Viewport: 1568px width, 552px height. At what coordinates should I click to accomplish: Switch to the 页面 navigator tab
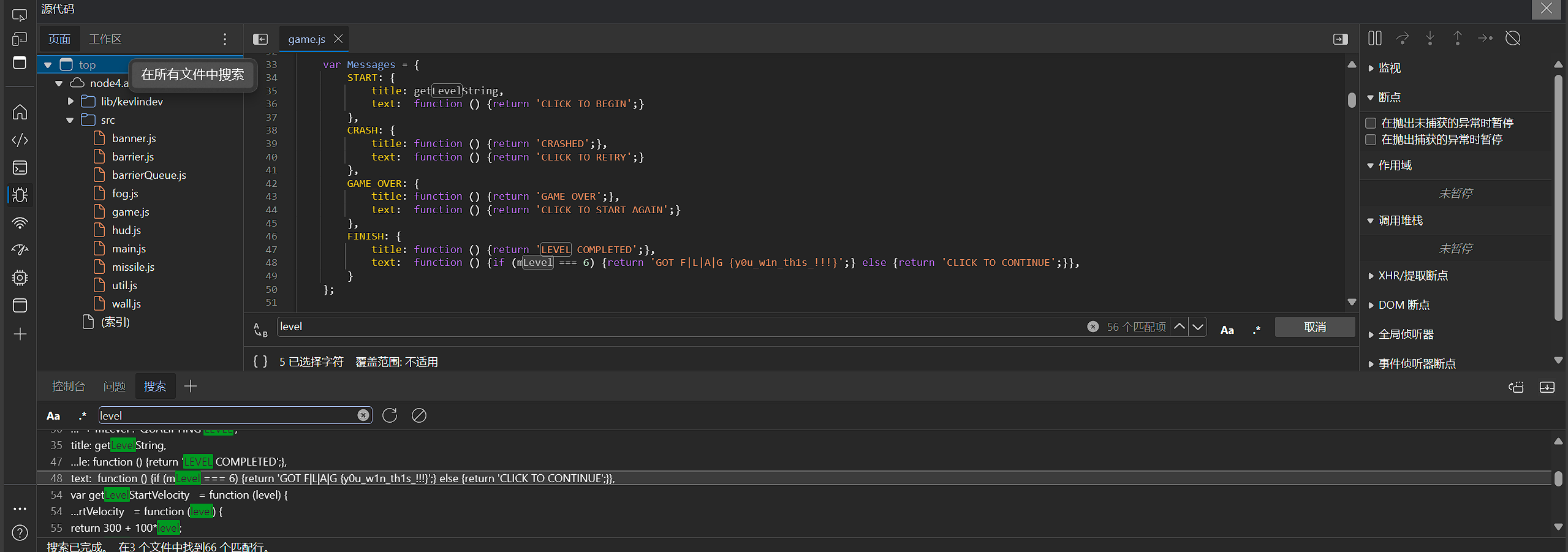59,39
